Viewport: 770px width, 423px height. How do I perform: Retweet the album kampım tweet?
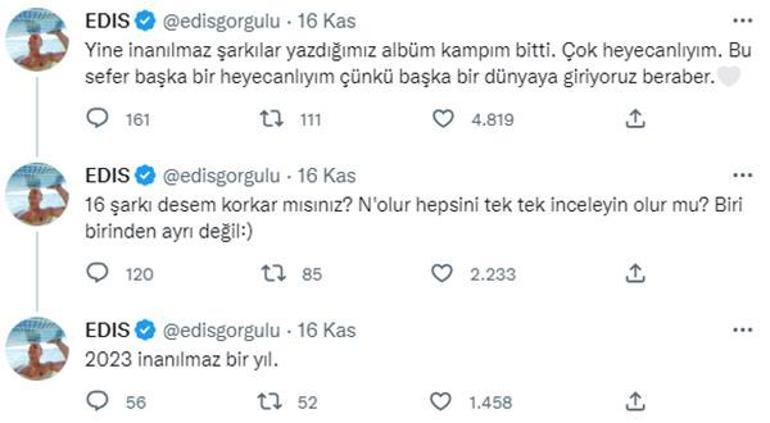click(x=271, y=119)
